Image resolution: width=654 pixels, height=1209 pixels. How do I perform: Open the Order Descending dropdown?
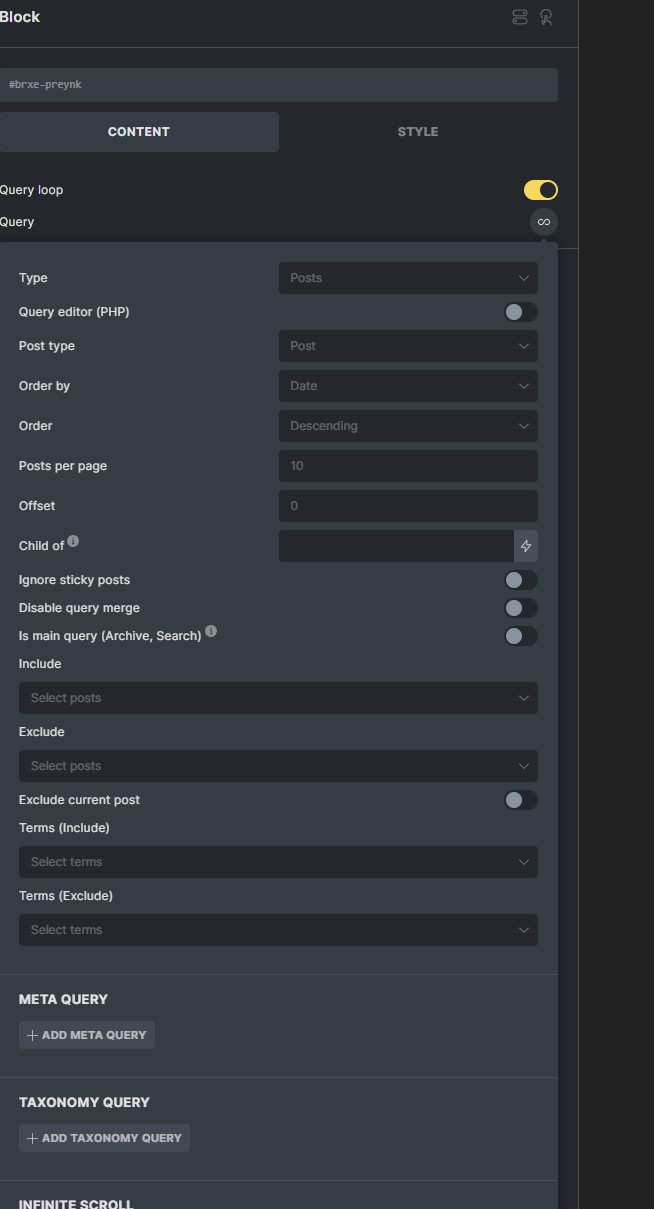tap(408, 426)
